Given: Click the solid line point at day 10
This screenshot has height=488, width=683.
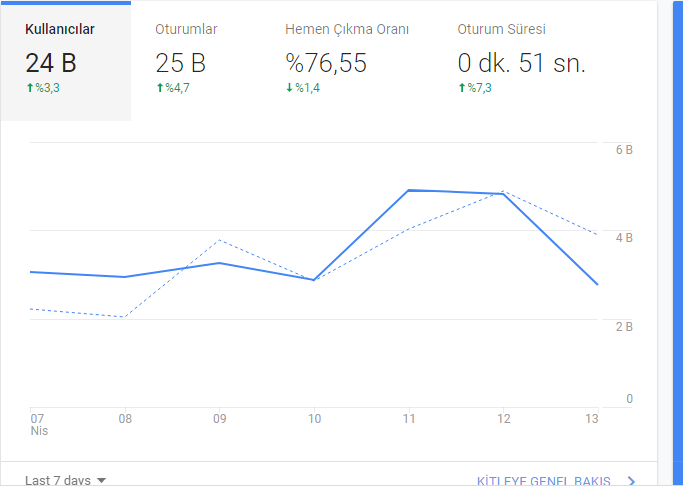Looking at the screenshot, I should (314, 280).
